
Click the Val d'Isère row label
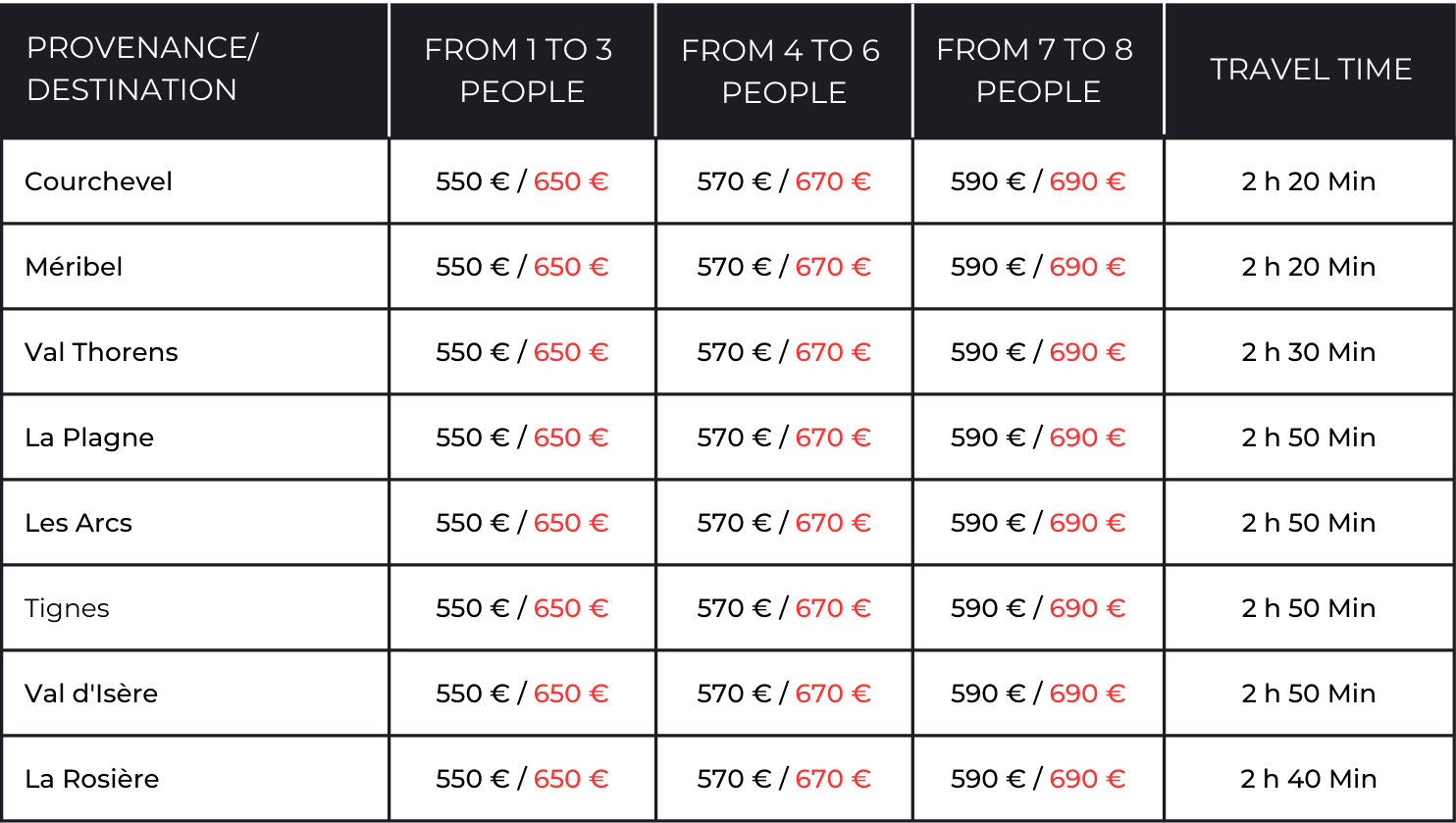[91, 694]
